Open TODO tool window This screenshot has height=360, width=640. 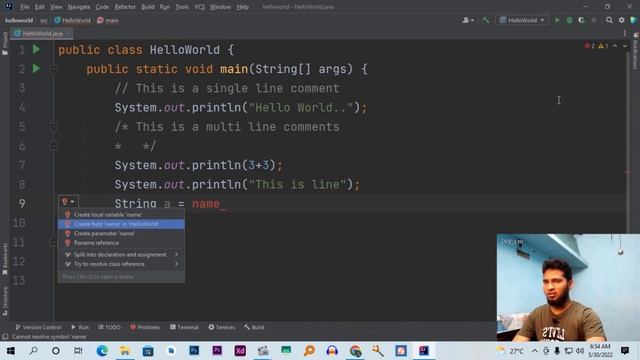[109, 327]
